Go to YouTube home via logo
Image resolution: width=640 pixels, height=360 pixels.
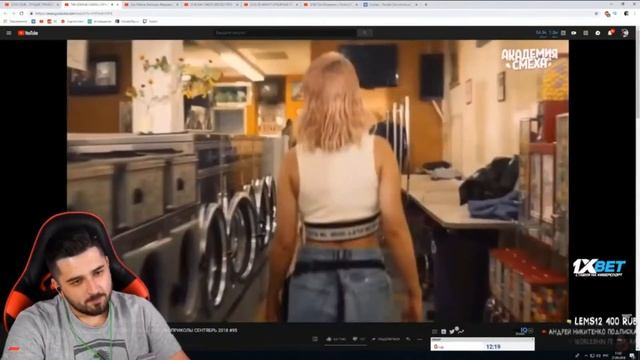coord(28,33)
